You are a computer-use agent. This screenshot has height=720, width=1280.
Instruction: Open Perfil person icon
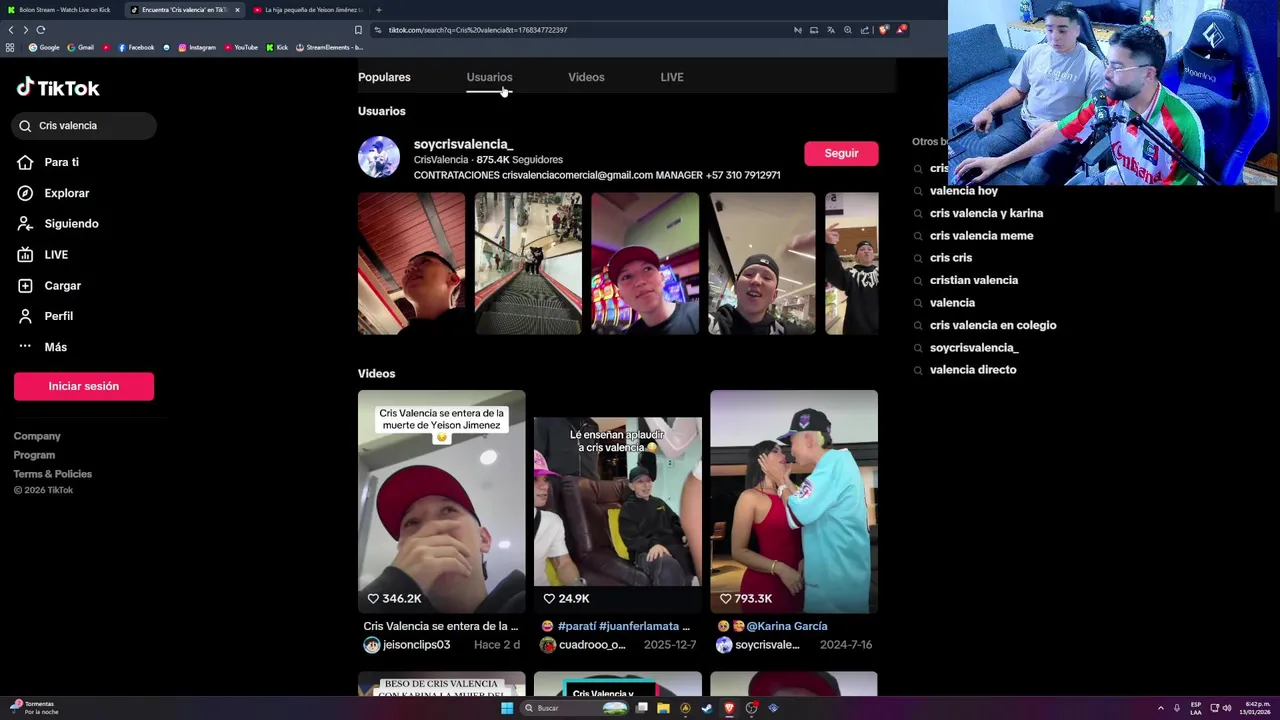pyautogui.click(x=25, y=316)
